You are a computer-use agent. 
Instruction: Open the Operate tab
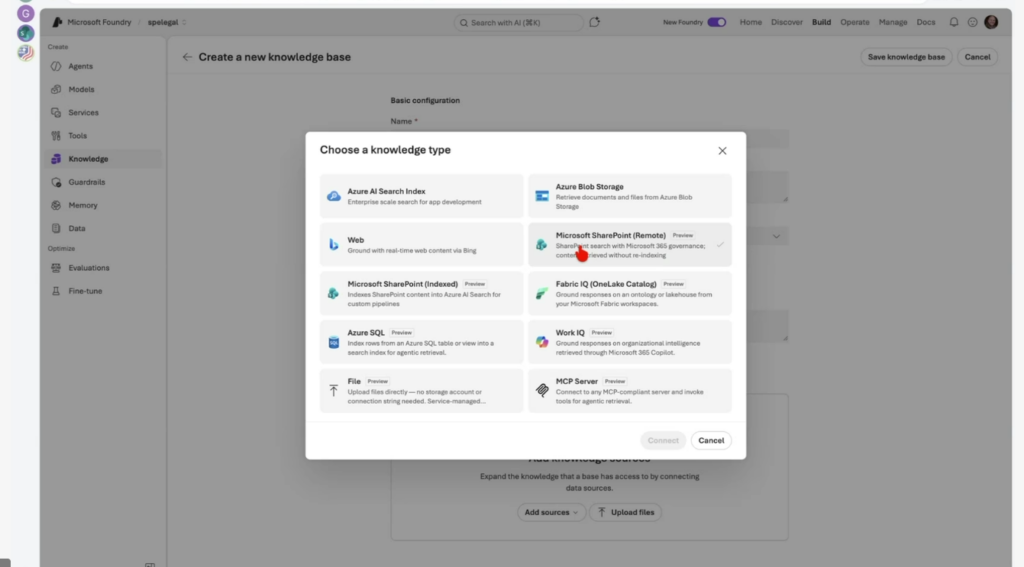[x=855, y=22]
